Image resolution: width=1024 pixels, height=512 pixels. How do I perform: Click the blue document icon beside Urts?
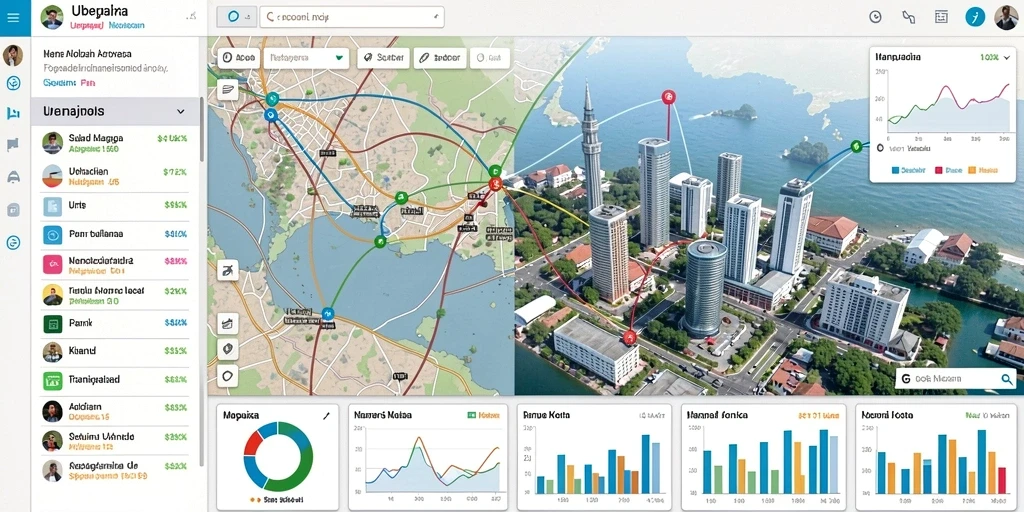coord(52,206)
